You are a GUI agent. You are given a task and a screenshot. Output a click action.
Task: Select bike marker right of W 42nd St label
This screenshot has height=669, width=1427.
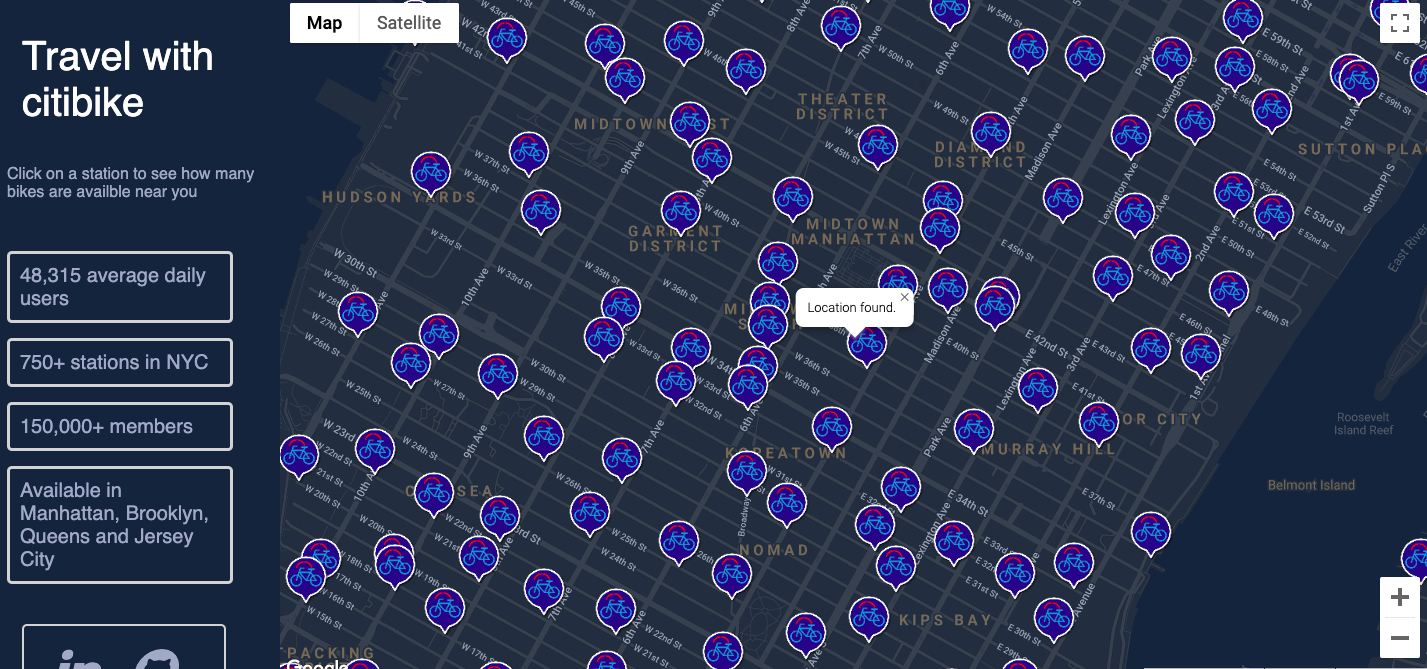pyautogui.click(x=506, y=40)
